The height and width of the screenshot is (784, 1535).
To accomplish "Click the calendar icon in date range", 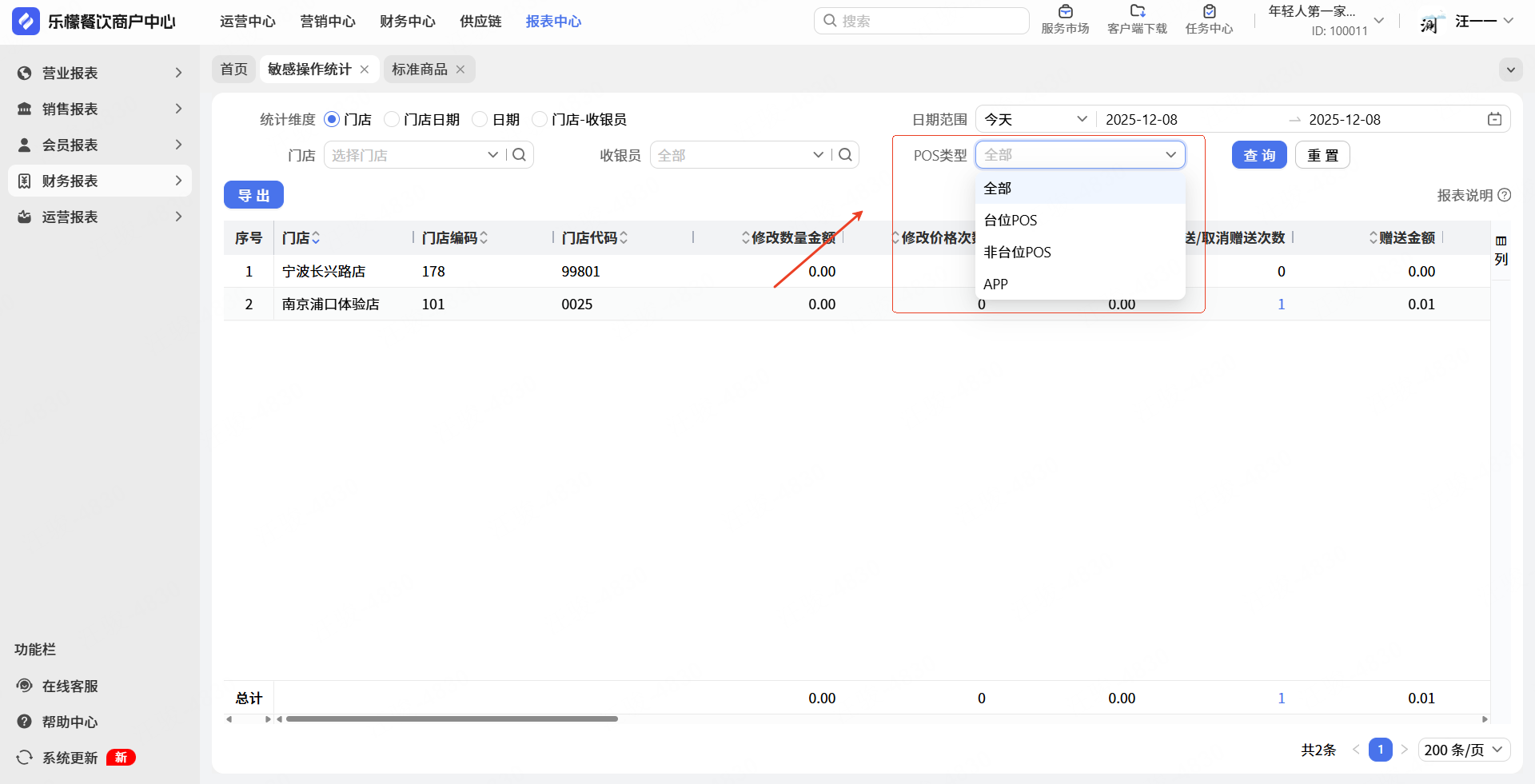I will point(1494,119).
